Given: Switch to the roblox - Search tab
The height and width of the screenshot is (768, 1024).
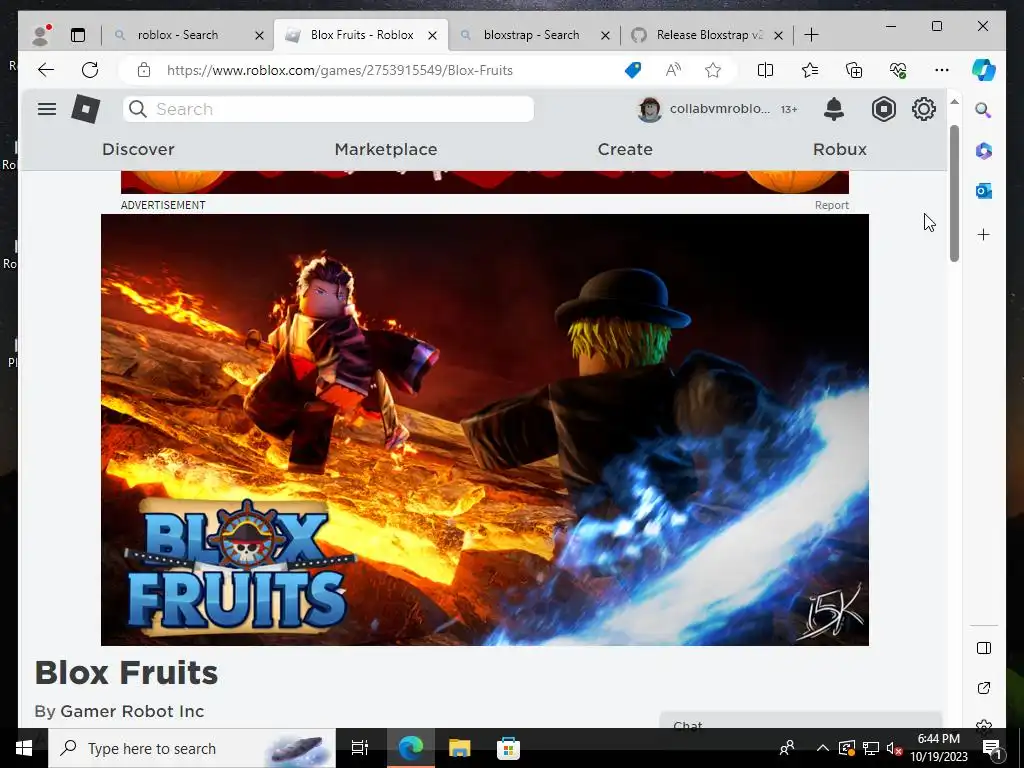Looking at the screenshot, I should (178, 35).
